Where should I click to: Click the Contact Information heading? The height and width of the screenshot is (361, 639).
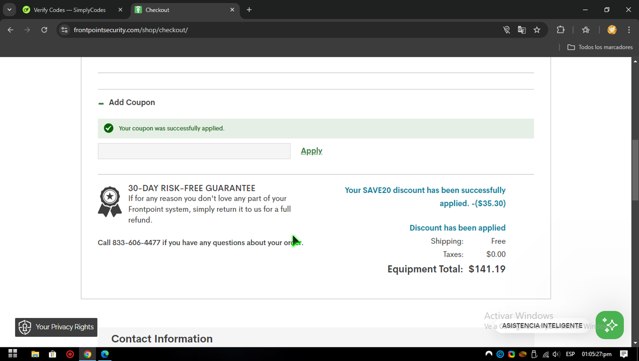point(162,339)
